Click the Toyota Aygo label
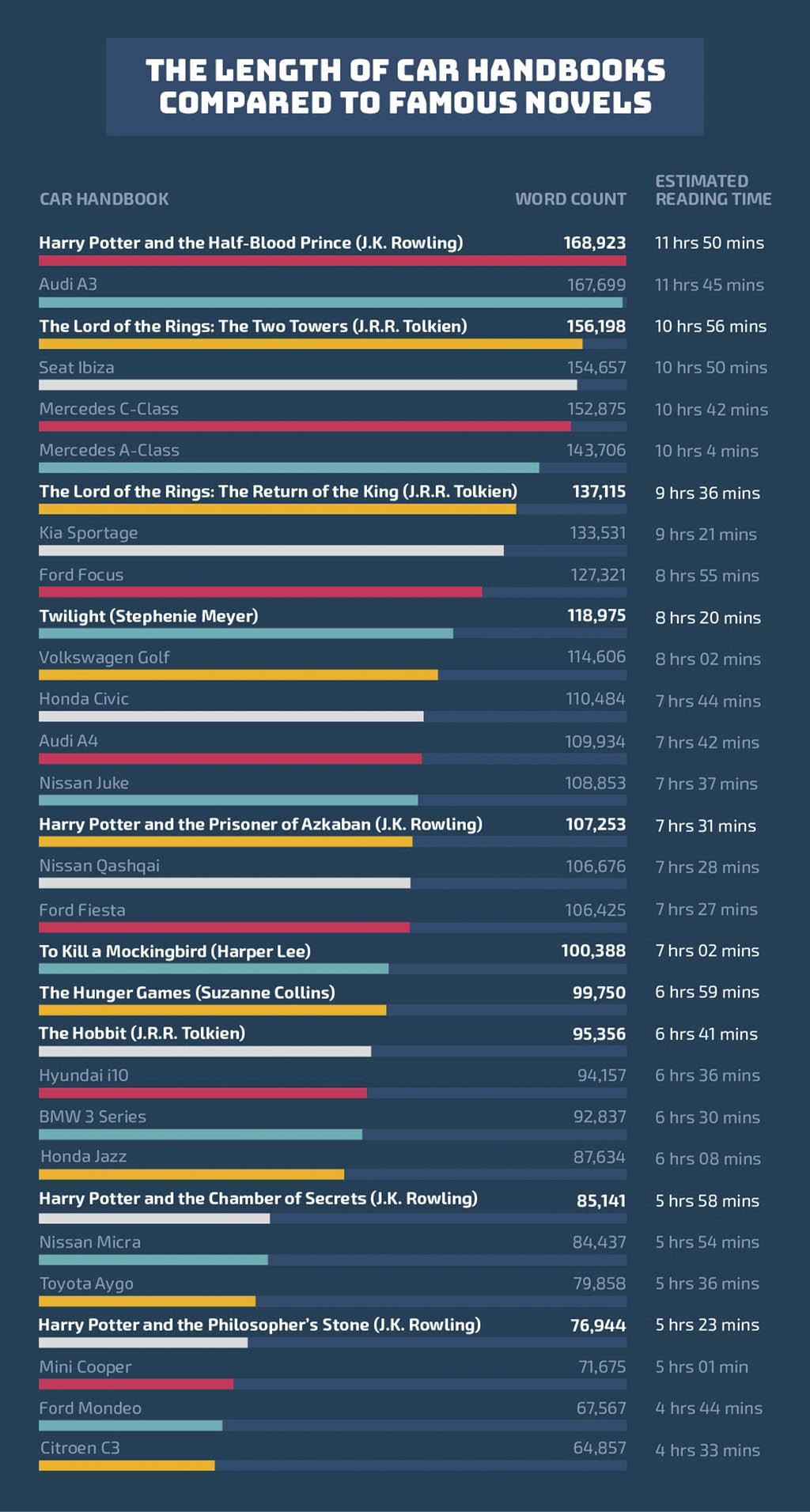The image size is (810, 1512). pos(87,1283)
